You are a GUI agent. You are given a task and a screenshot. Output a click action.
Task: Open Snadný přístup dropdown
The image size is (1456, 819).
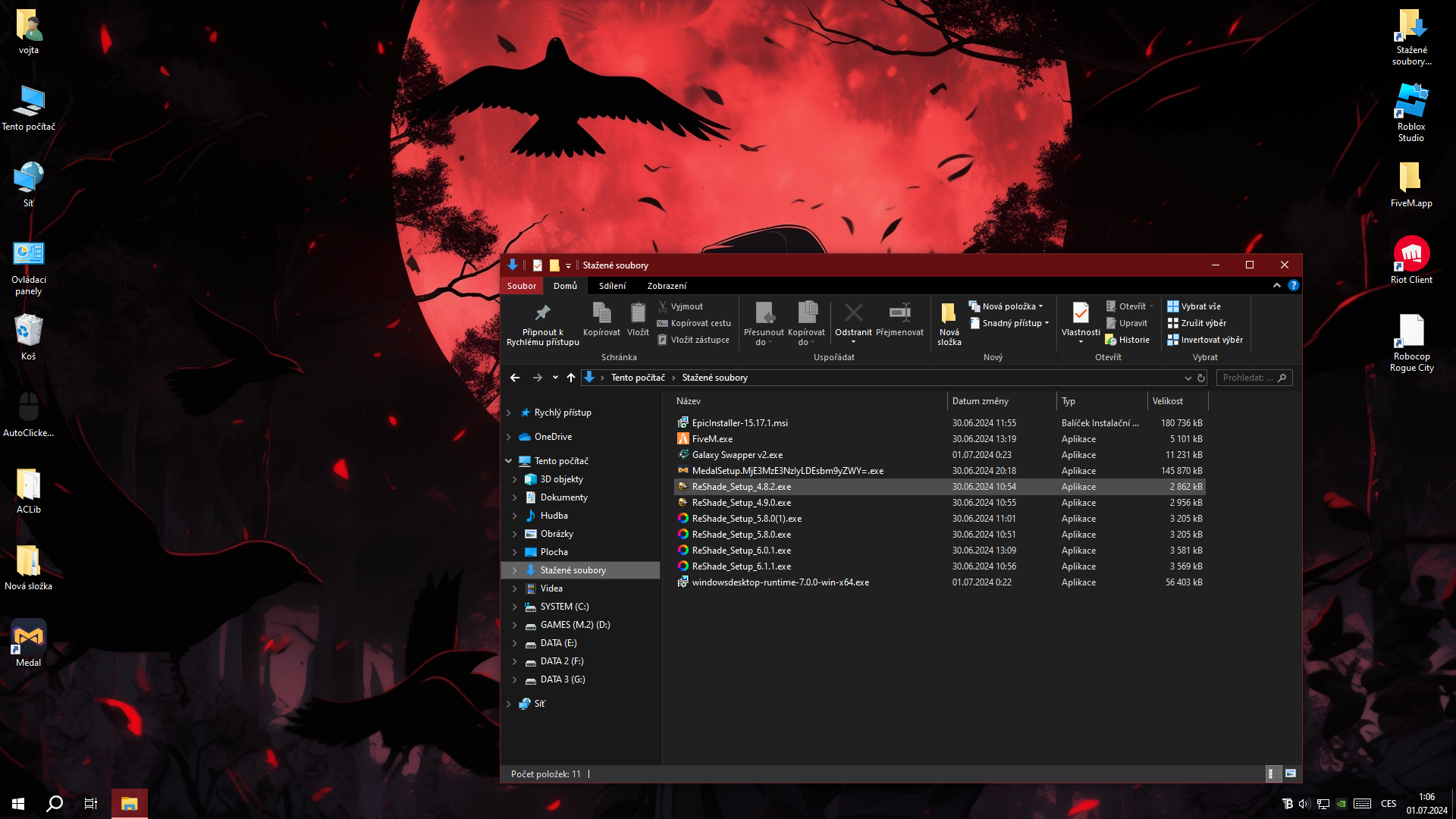(1009, 323)
